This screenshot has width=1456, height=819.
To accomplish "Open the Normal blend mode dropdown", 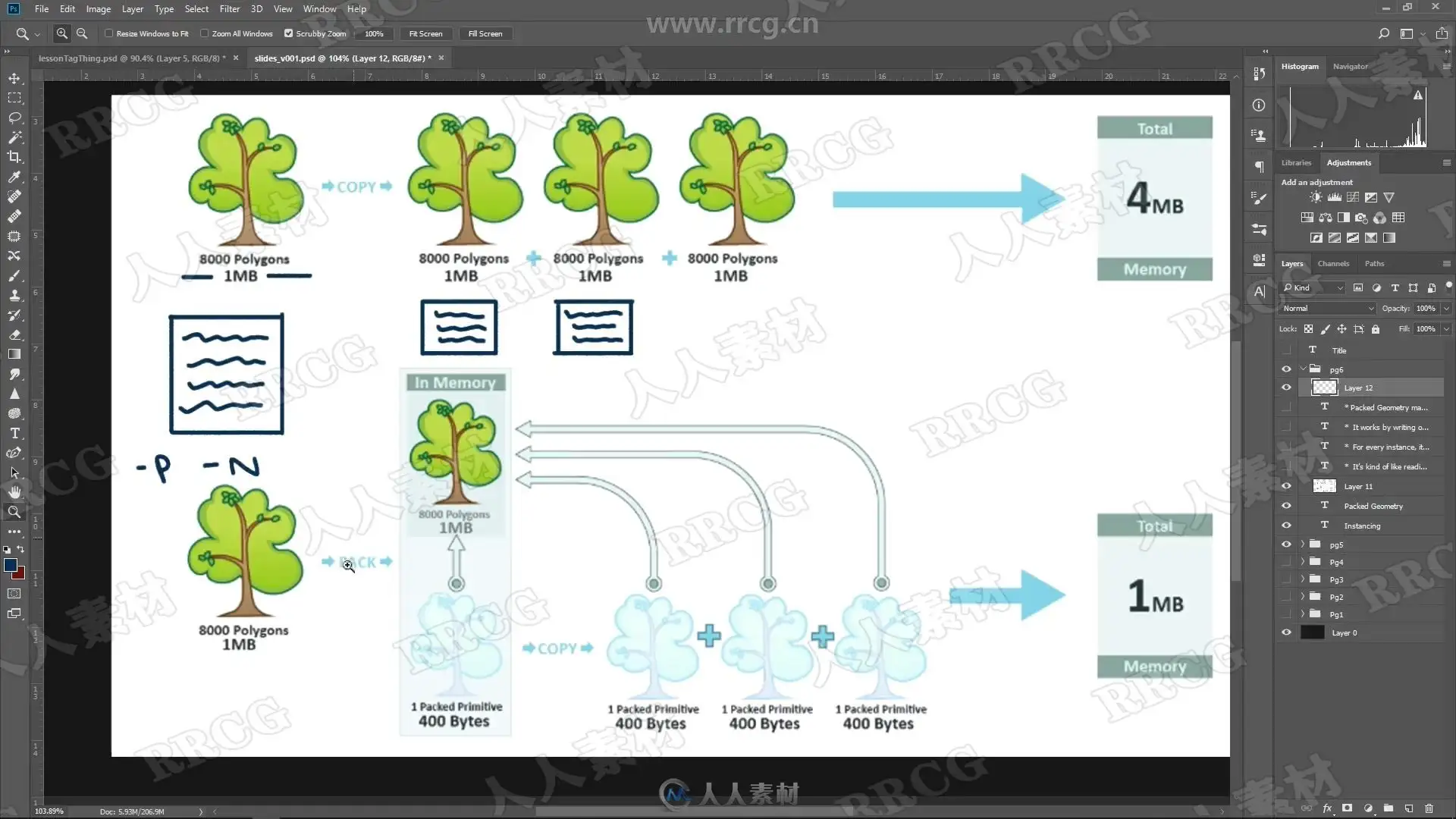I will point(1328,308).
